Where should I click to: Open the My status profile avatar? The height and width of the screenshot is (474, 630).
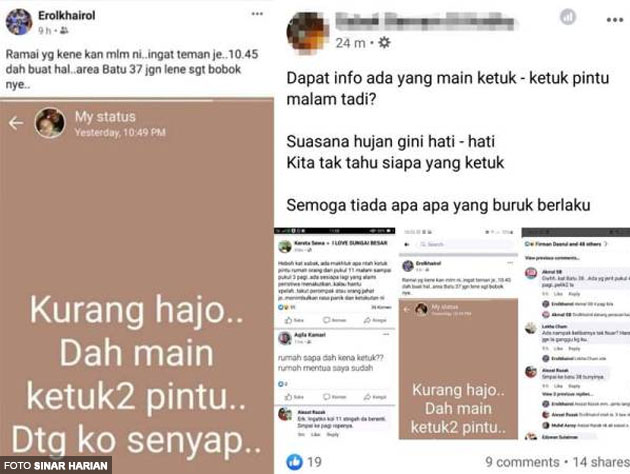tap(50, 123)
